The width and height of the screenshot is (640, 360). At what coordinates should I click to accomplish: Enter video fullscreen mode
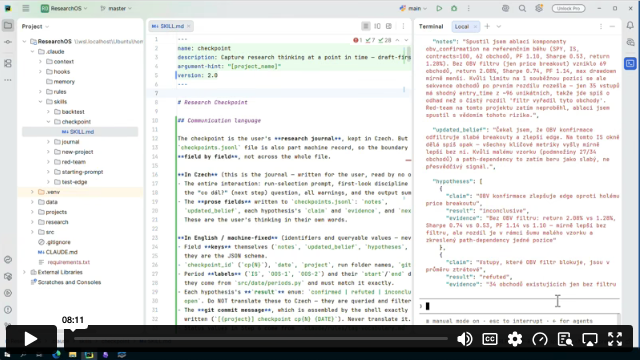coord(615,339)
